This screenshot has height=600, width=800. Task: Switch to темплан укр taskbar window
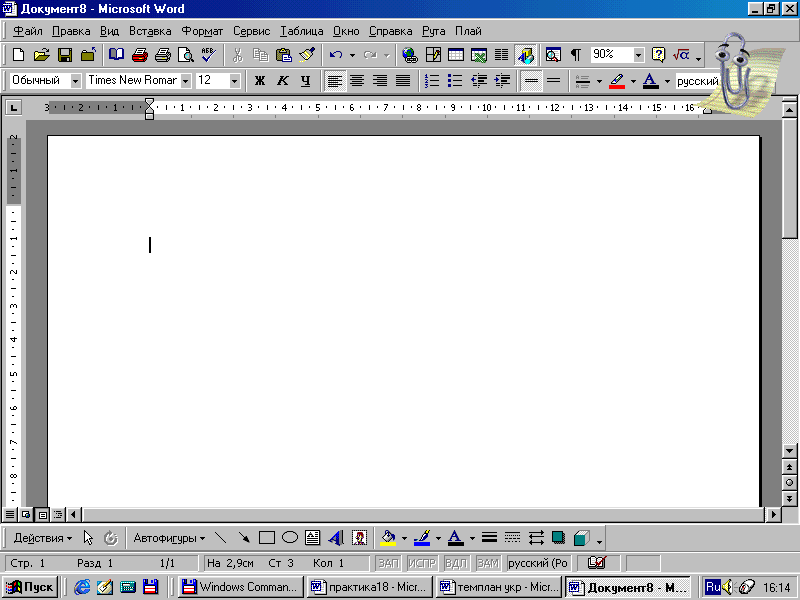pyautogui.click(x=498, y=587)
